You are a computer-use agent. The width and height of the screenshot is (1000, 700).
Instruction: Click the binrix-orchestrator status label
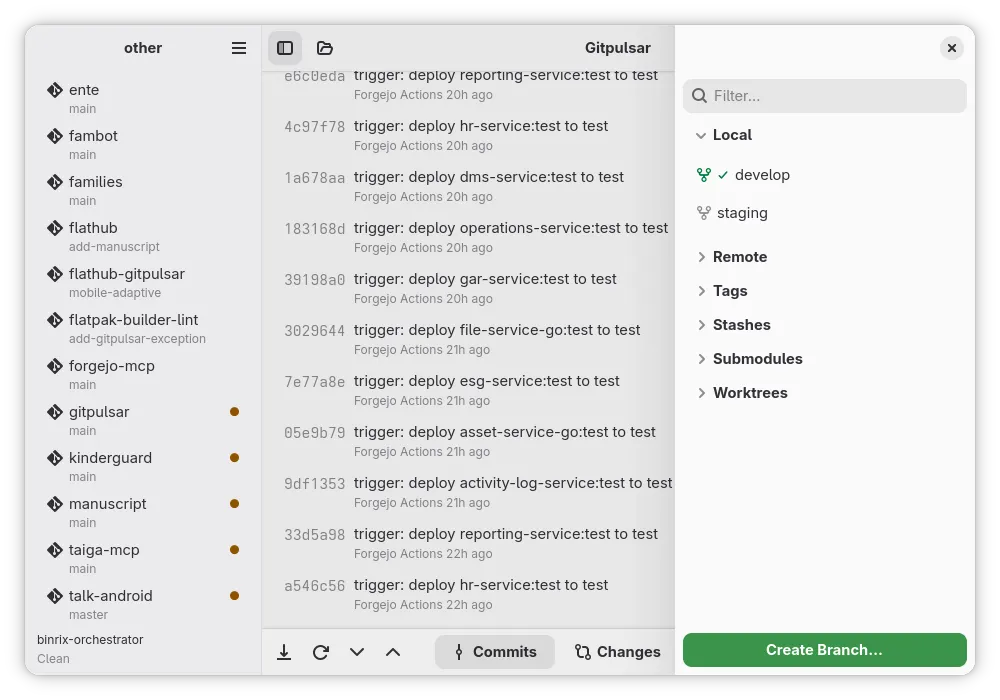[90, 639]
